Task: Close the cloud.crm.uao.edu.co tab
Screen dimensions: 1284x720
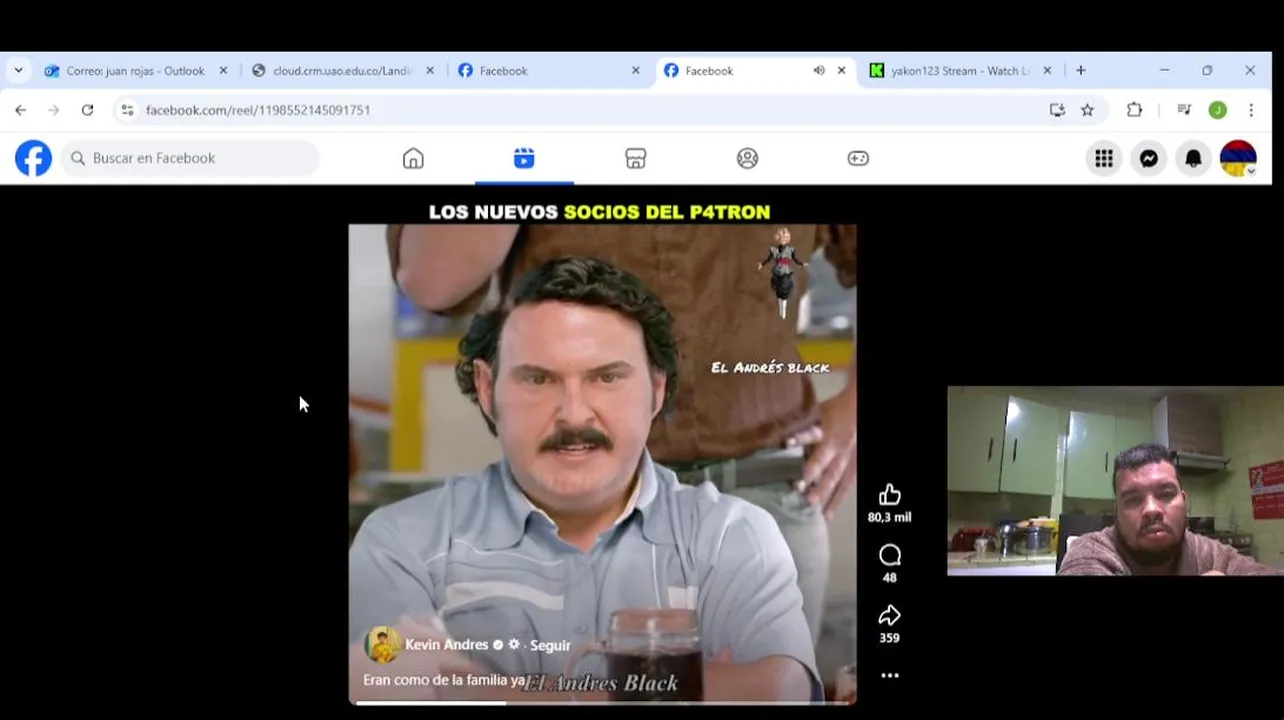Action: (430, 71)
